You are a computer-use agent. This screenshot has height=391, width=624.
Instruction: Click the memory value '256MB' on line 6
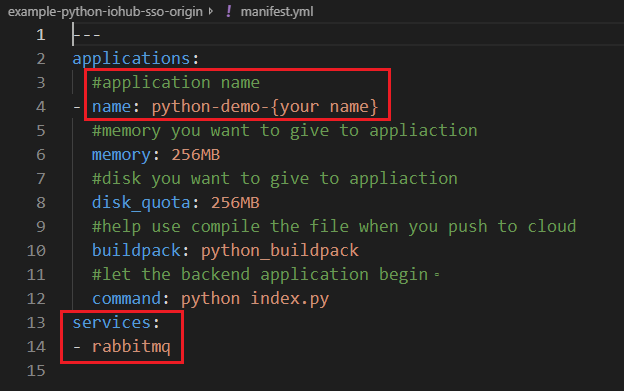click(x=195, y=155)
